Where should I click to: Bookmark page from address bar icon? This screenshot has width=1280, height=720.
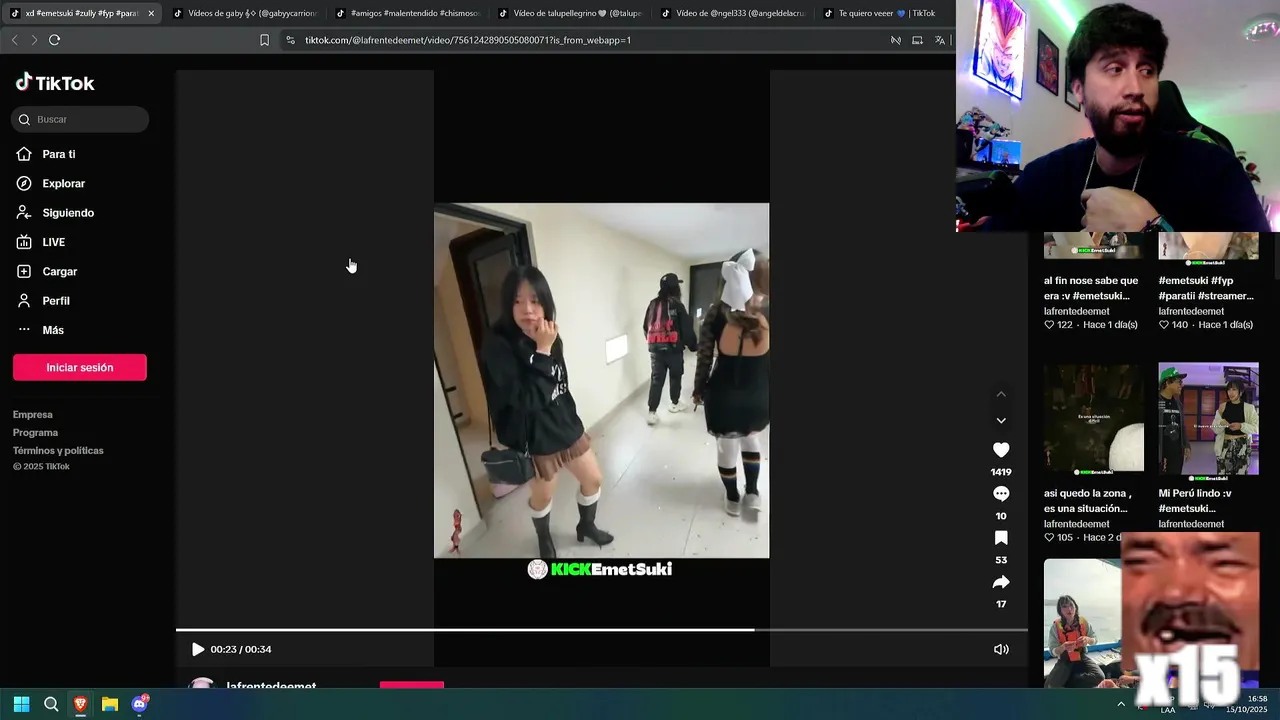click(264, 40)
